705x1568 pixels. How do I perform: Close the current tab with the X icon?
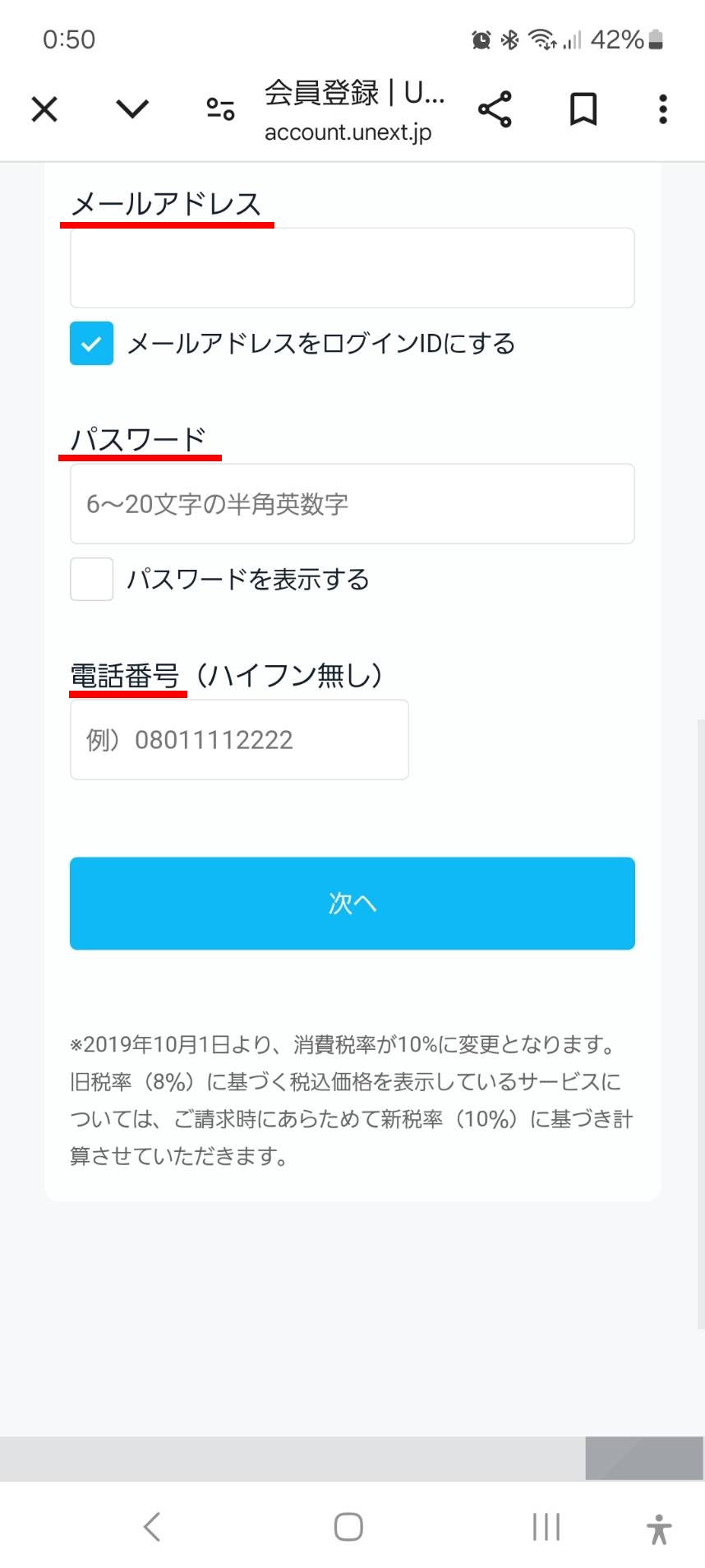[44, 109]
